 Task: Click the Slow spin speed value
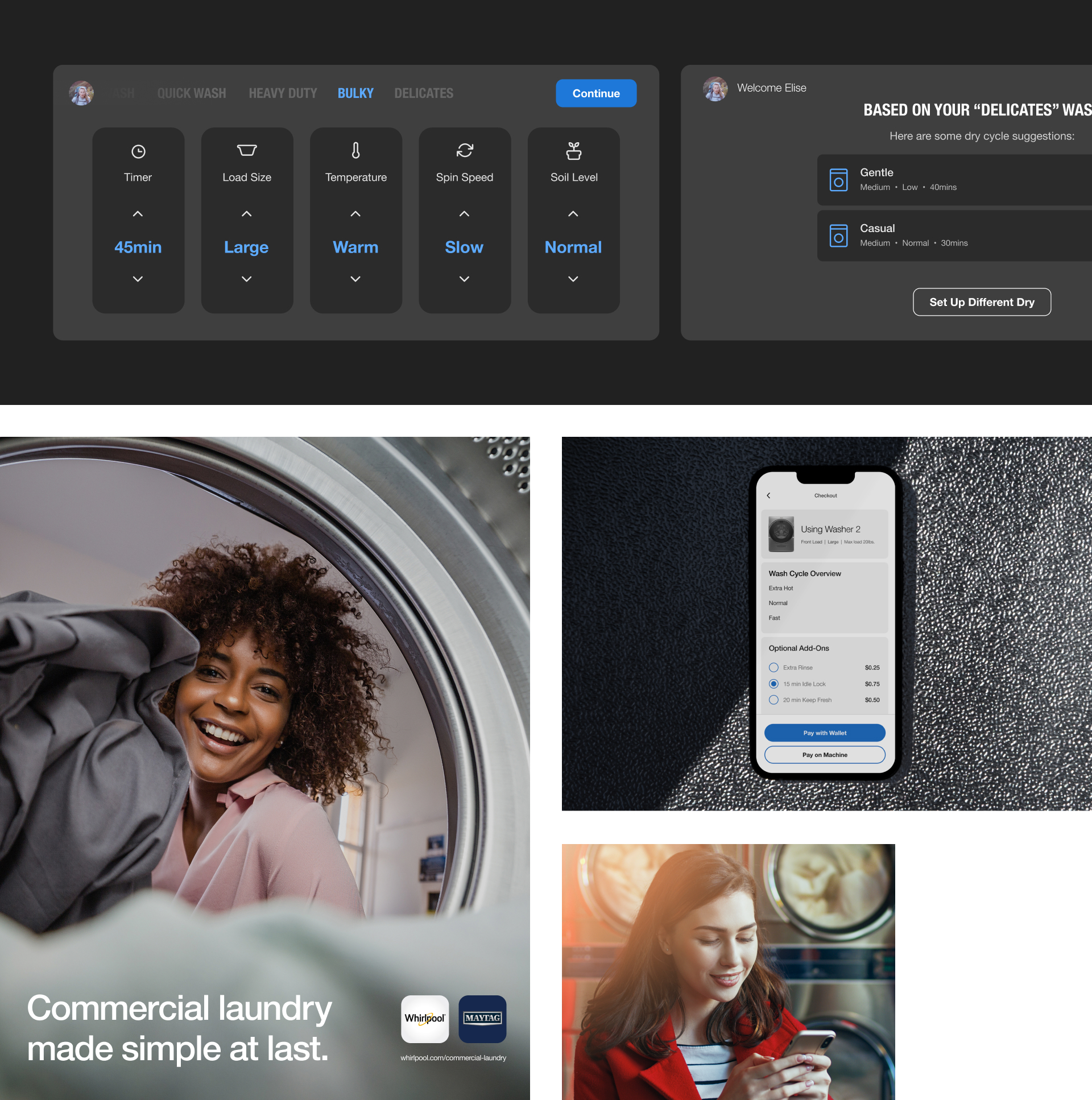click(x=464, y=247)
